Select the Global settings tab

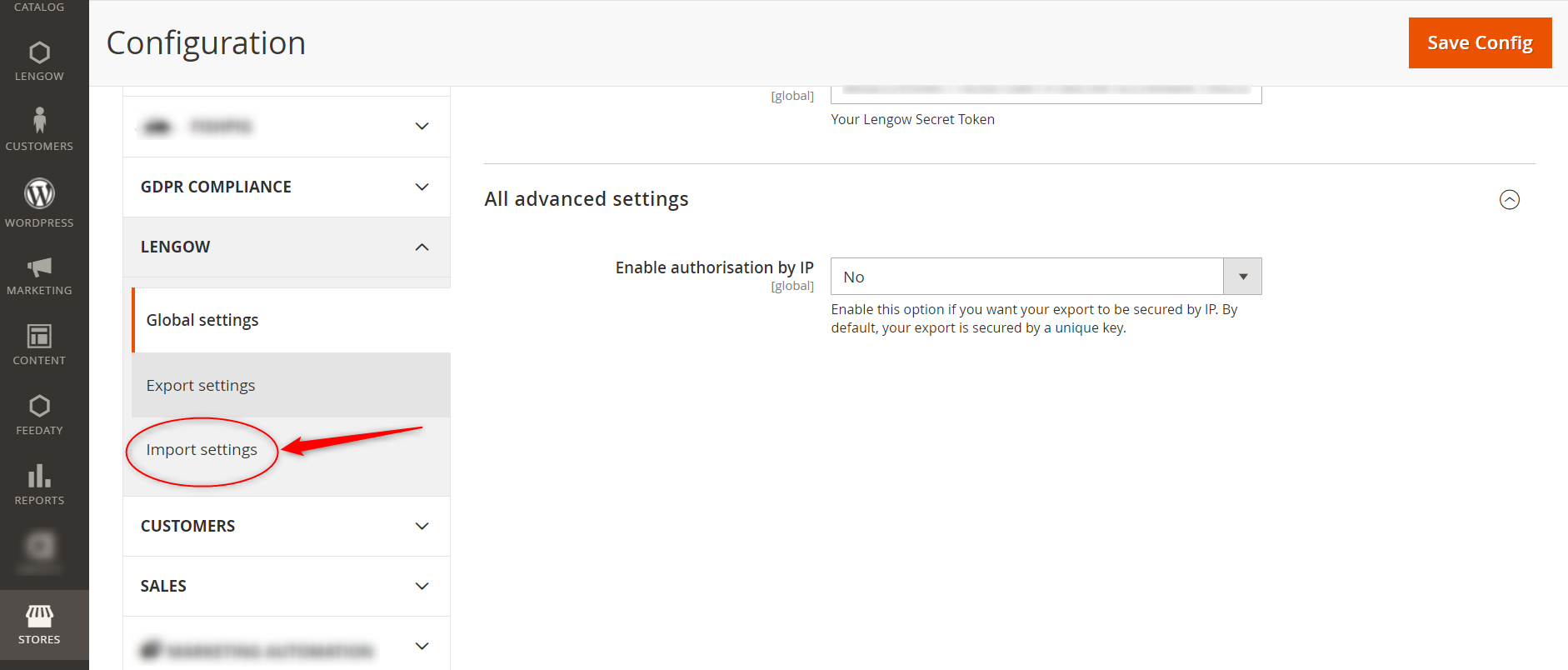[202, 321]
